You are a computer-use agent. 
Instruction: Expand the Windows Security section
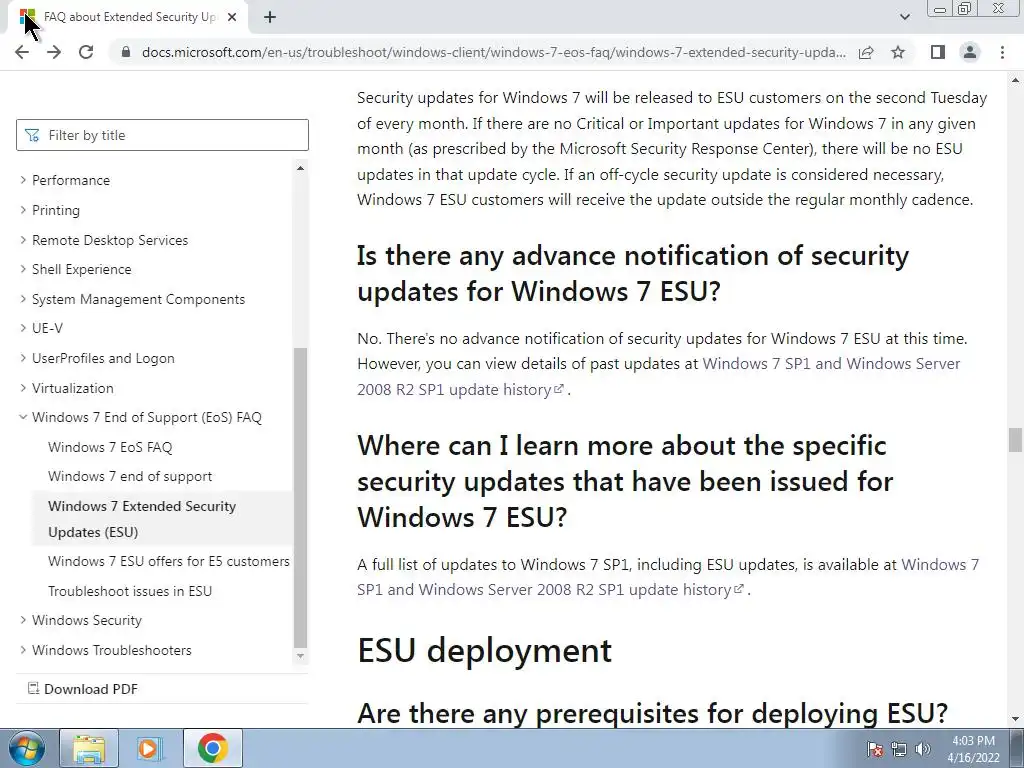80,620
